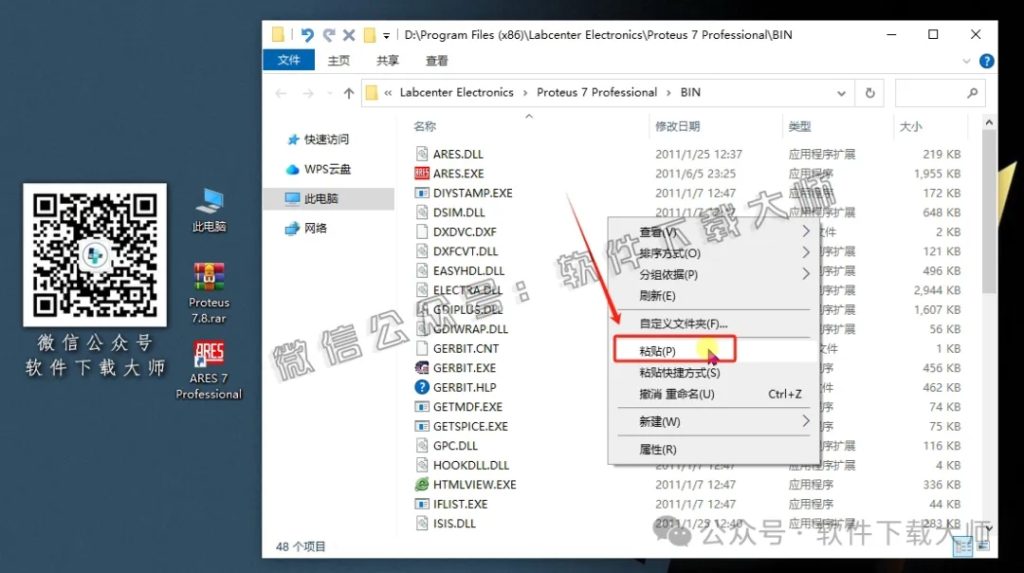Choose 刷新(E) in the context menu
Screen dimensions: 1024x573
point(714,296)
